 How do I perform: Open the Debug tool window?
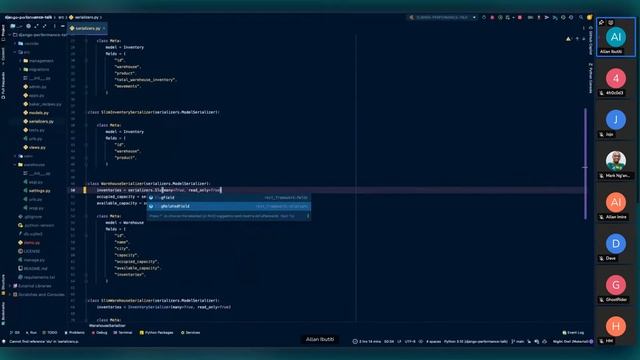tap(100, 333)
